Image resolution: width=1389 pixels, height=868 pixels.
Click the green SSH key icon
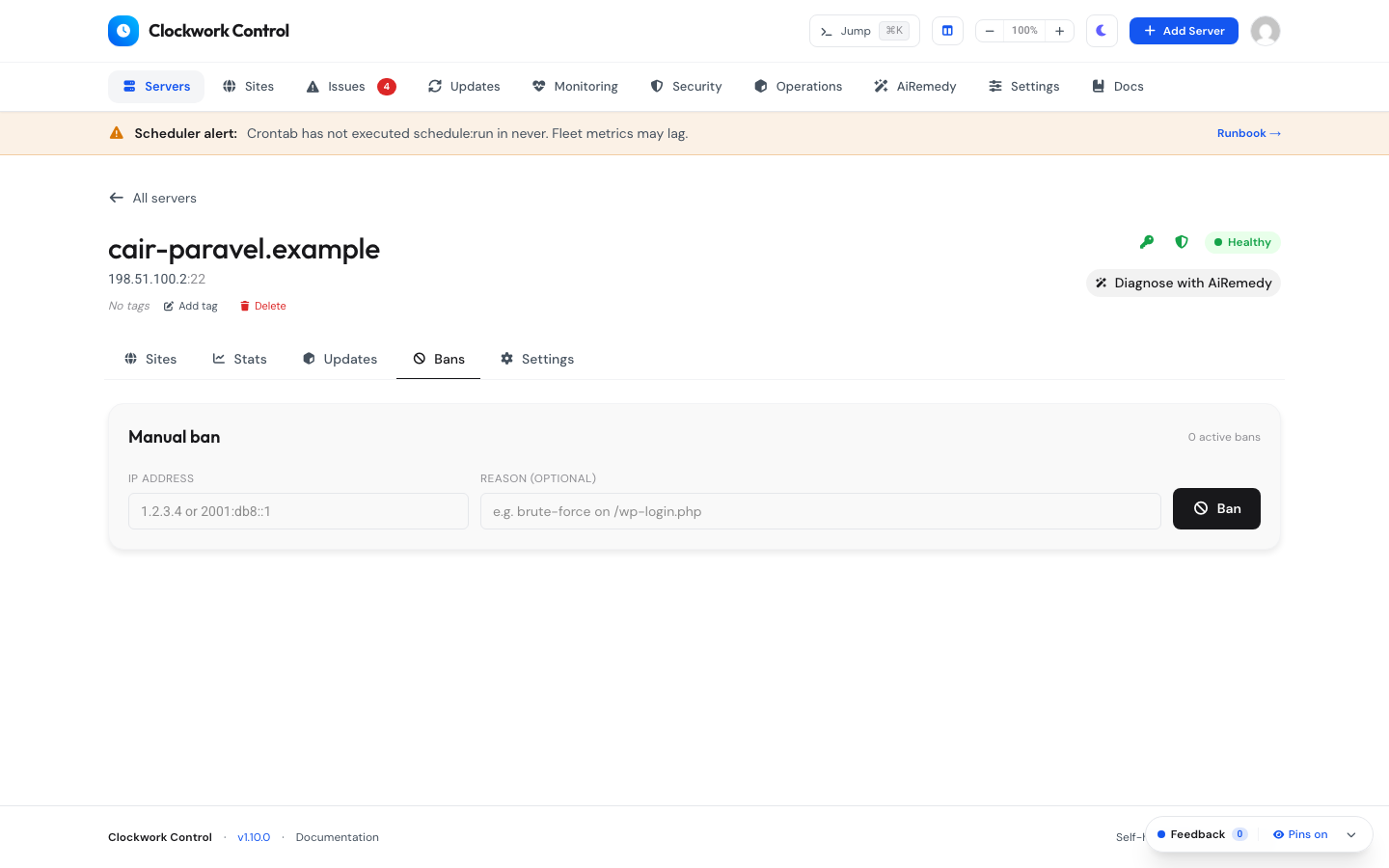point(1147,242)
